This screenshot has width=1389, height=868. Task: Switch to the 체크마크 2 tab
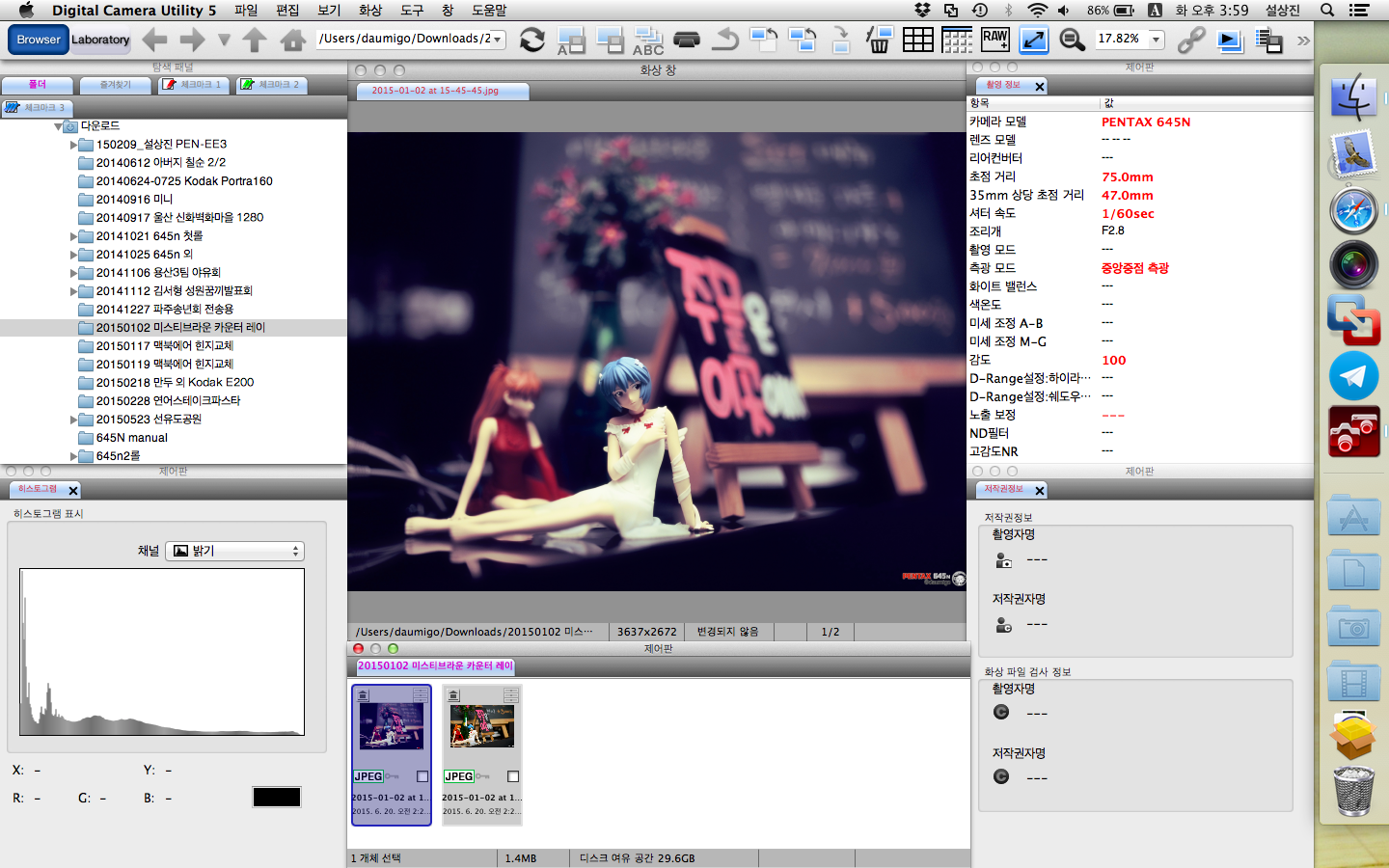(272, 85)
